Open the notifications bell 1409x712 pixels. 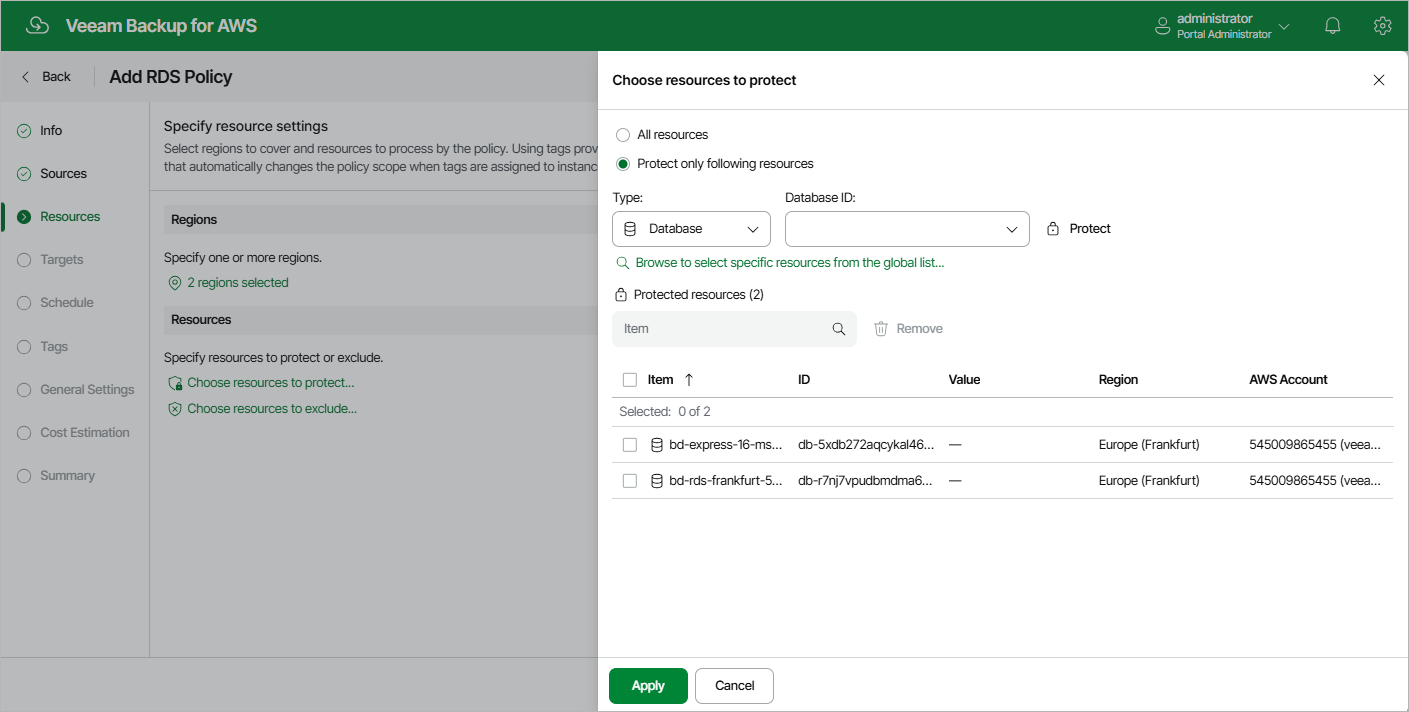(1333, 26)
